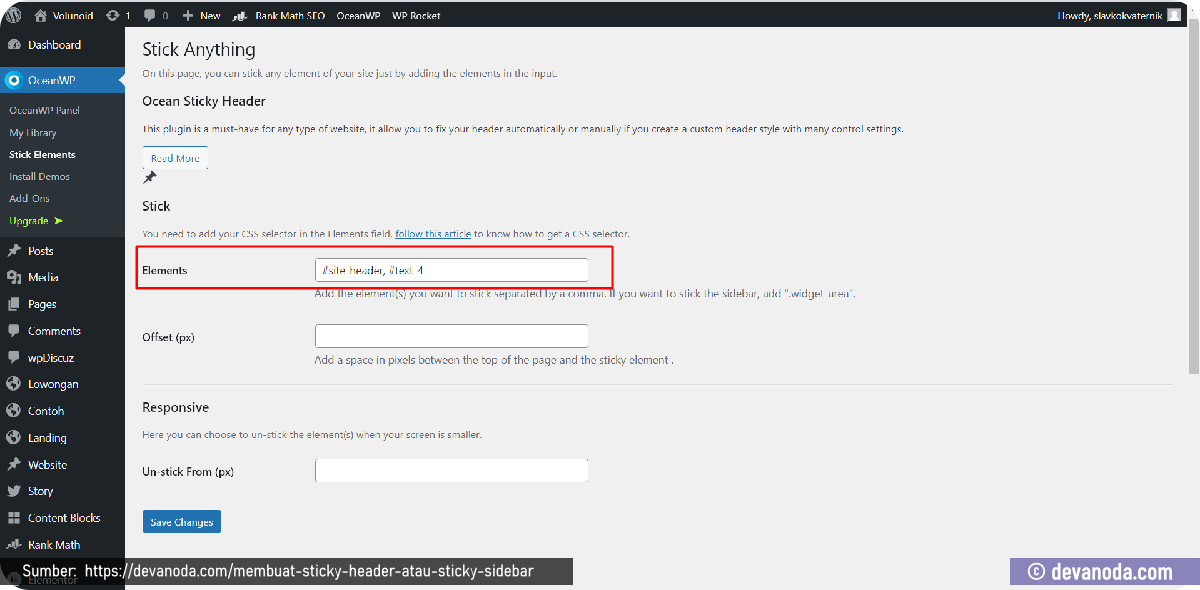Select the Stick Elements submenu item
The height and width of the screenshot is (590, 1200).
click(42, 154)
